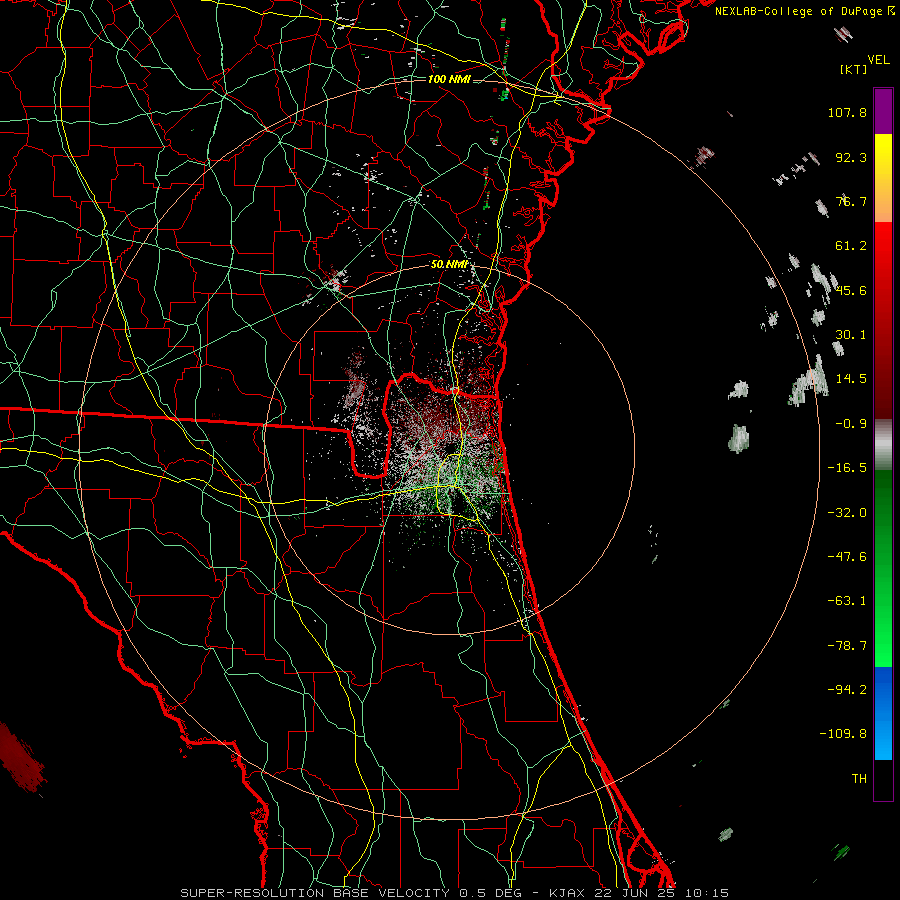Click the blue segment of the velocity color bar

pyautogui.click(x=883, y=713)
